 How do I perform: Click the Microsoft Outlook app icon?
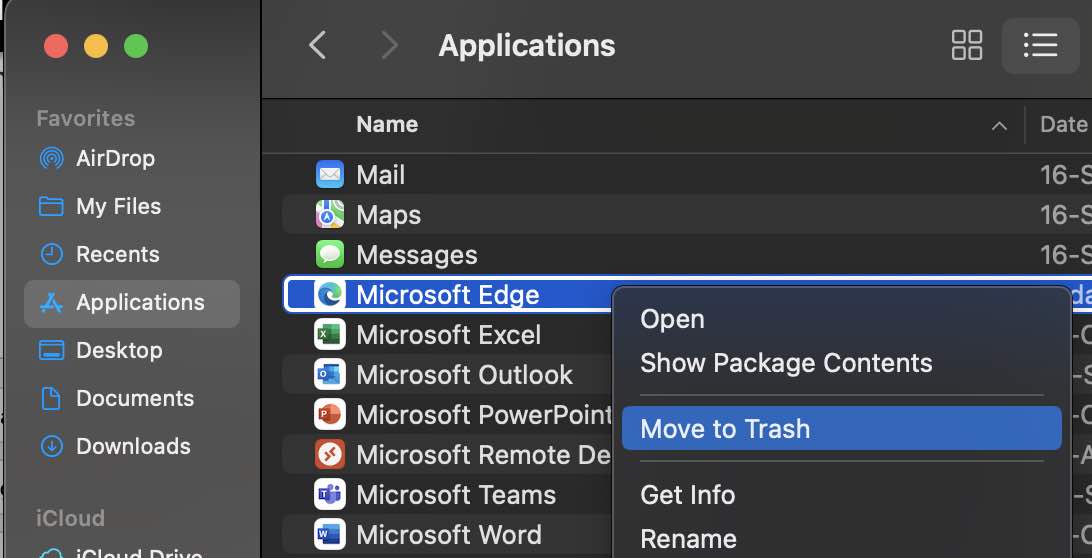[x=330, y=375]
